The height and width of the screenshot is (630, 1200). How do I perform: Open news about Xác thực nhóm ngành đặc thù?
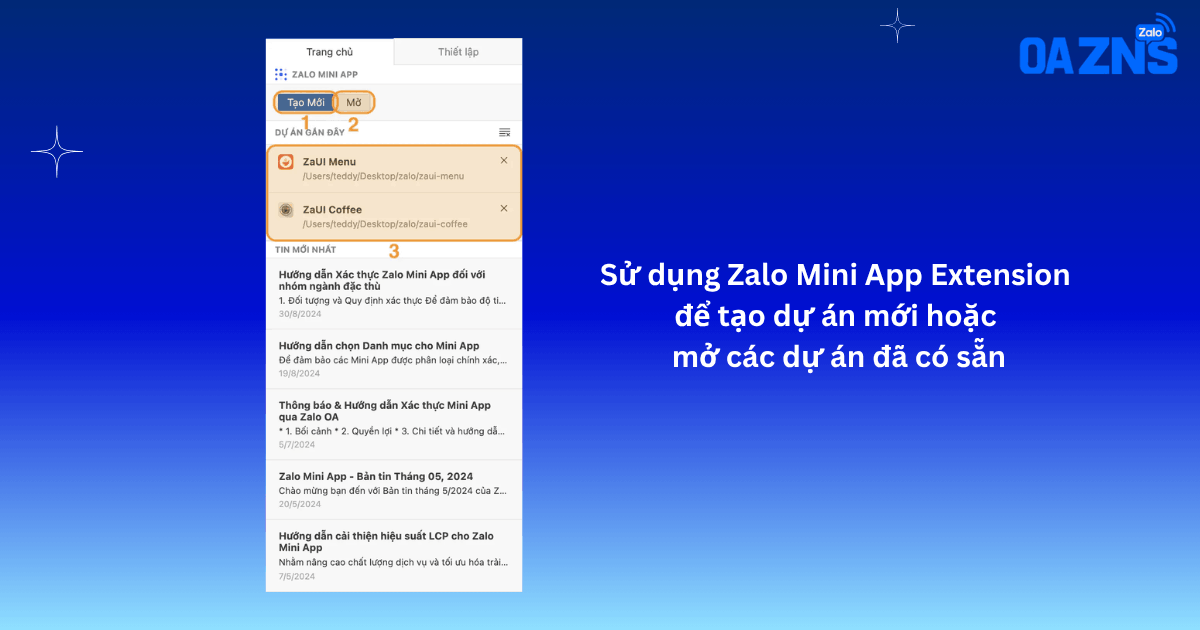(394, 294)
